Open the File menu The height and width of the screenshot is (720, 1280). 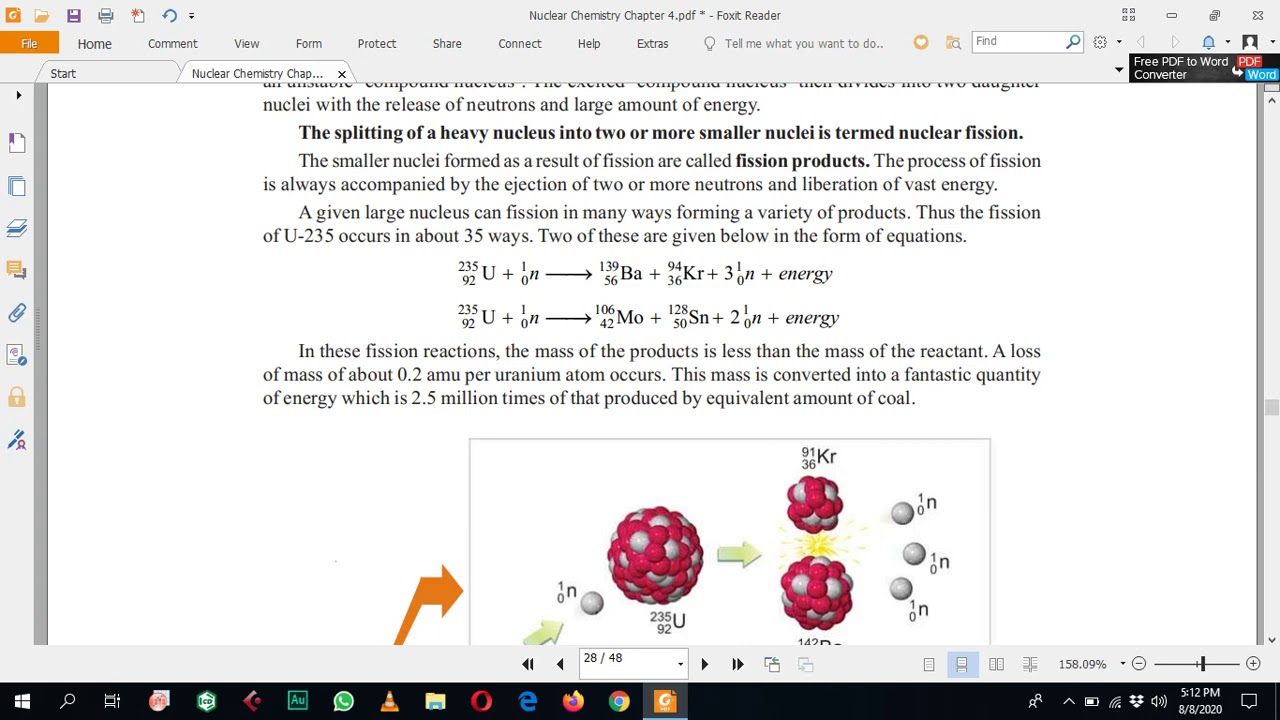coord(29,43)
